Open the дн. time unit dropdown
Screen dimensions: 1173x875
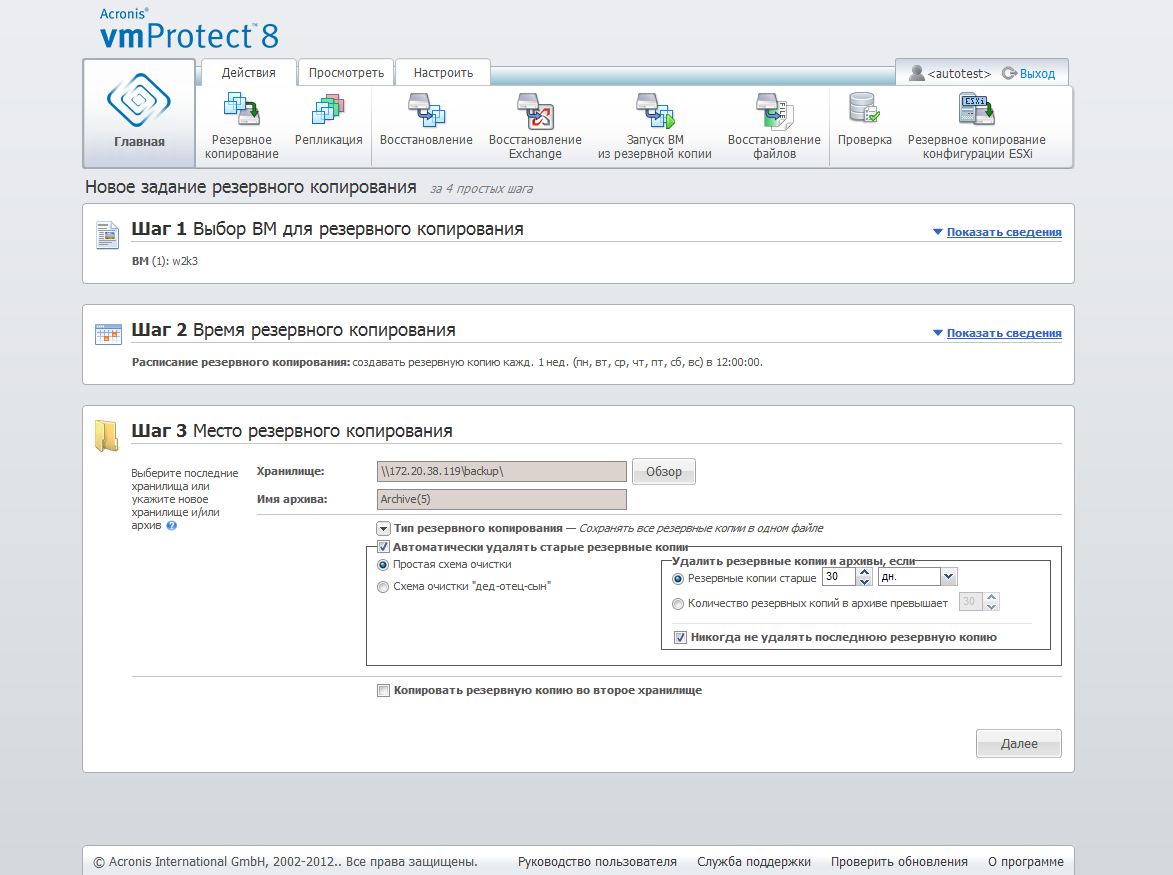(x=949, y=577)
